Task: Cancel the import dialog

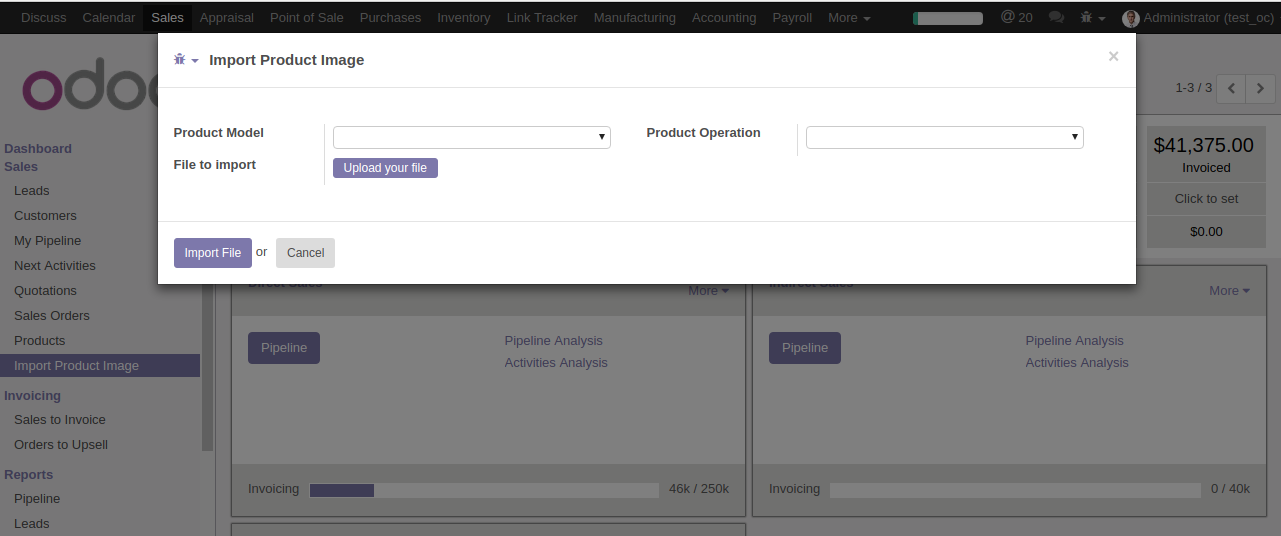Action: coord(305,253)
